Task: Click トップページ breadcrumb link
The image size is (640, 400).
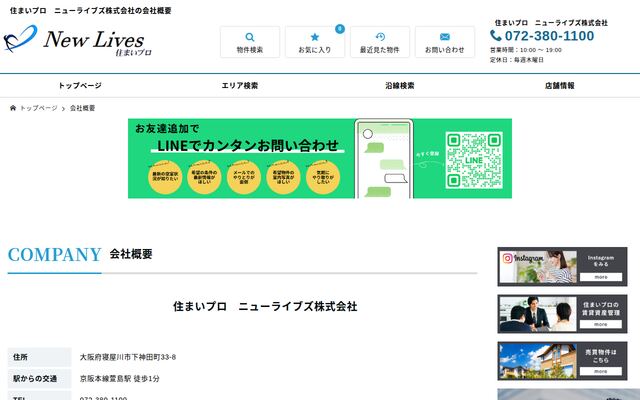Action: click(39, 108)
